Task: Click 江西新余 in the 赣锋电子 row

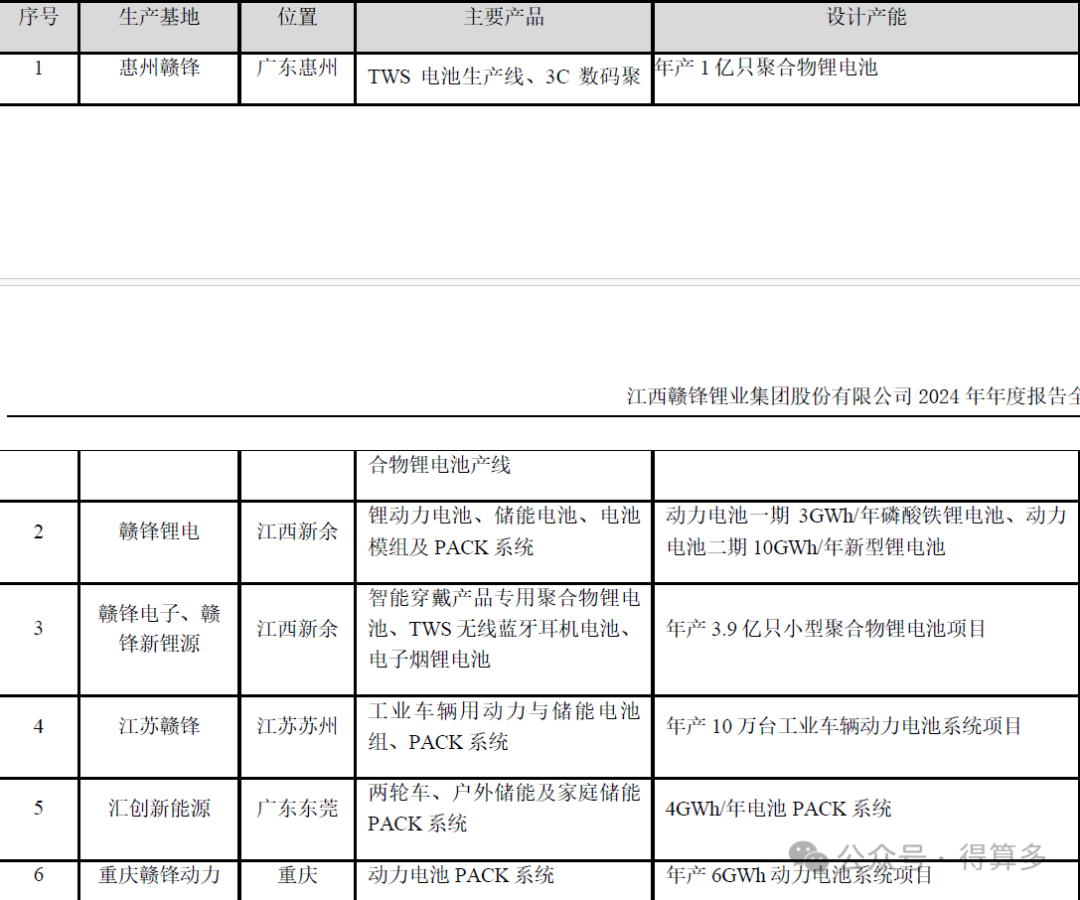Action: pos(297,640)
